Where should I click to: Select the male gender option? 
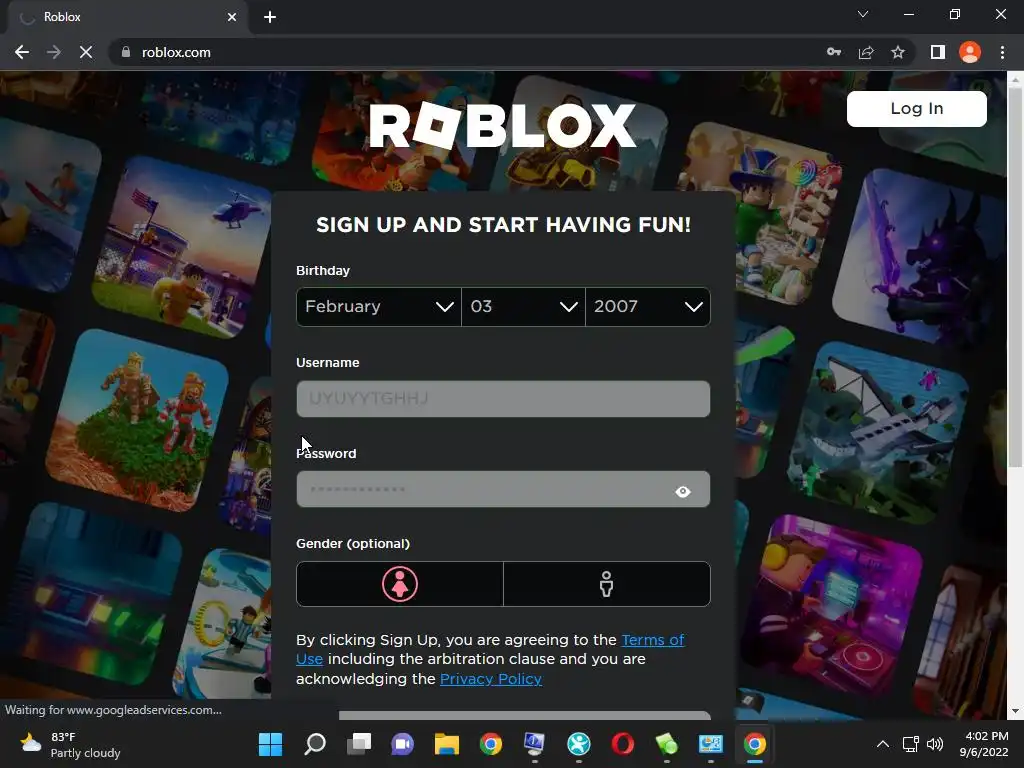click(x=607, y=584)
